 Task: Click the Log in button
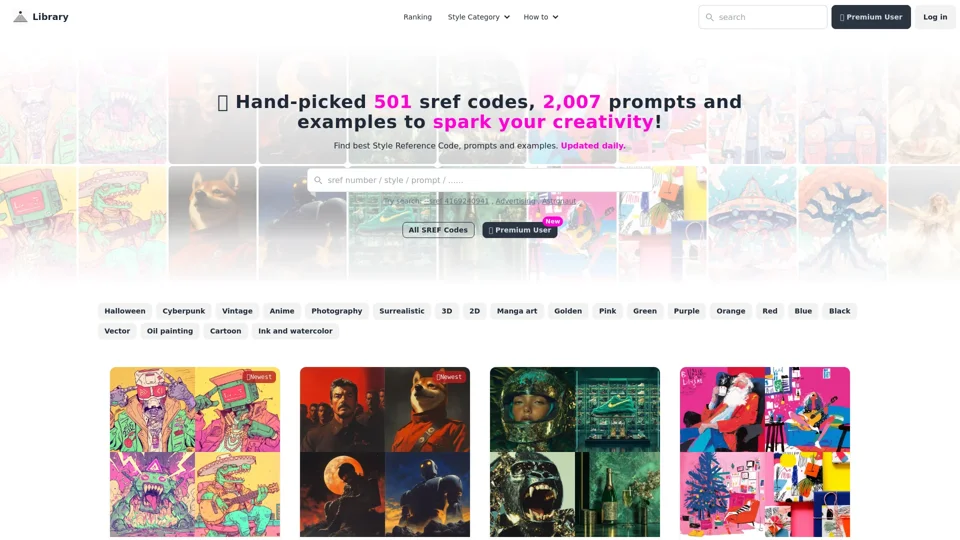(x=935, y=17)
